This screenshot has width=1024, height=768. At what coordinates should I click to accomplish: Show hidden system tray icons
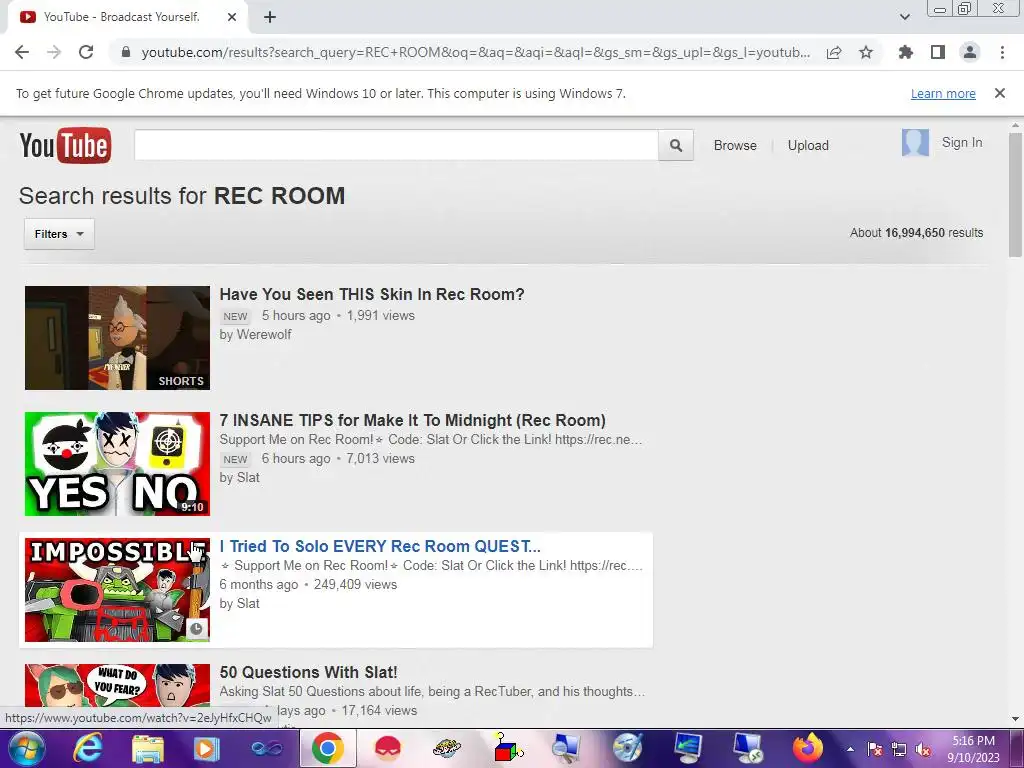(850, 749)
